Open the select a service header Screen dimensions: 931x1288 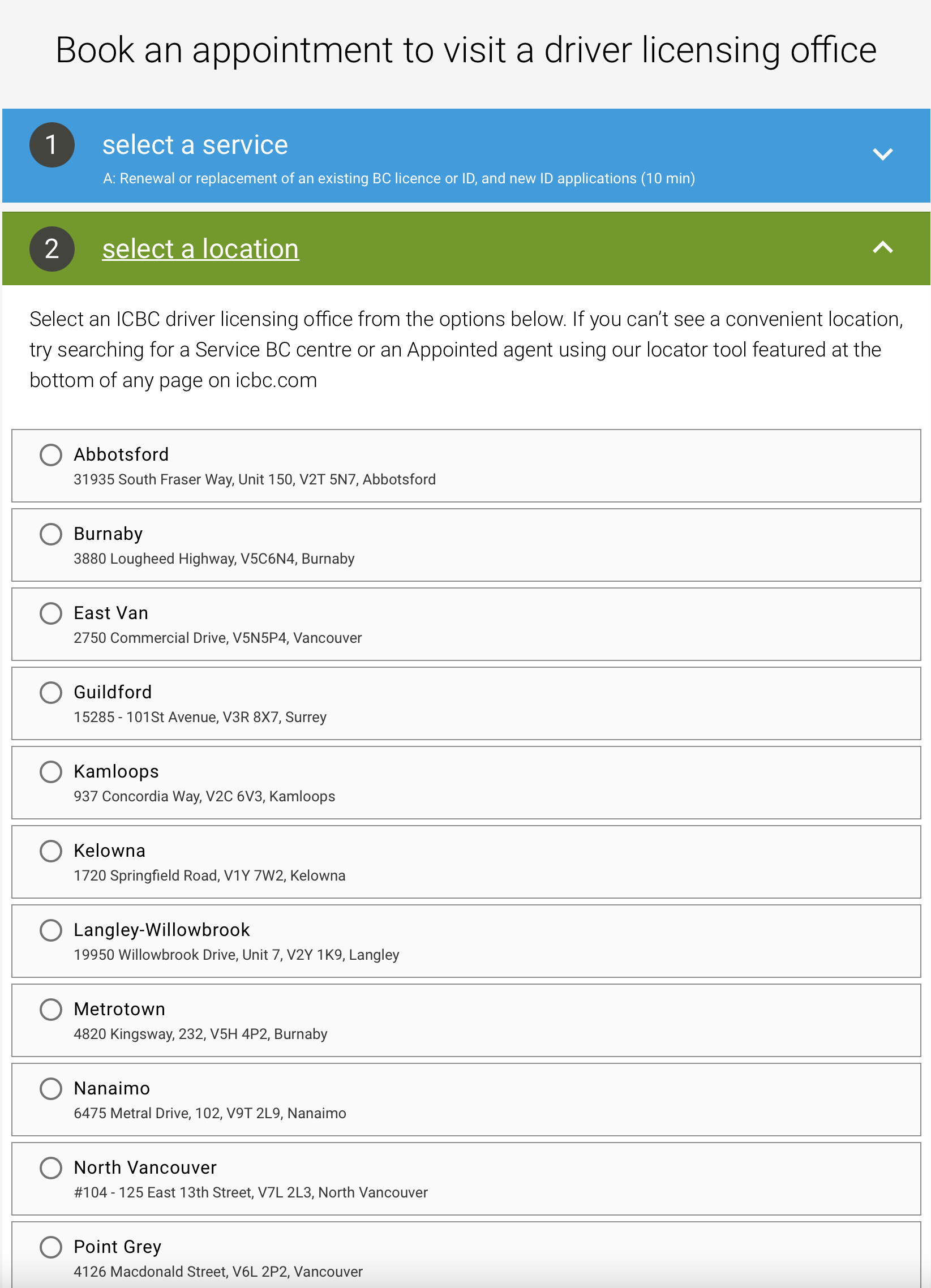pyautogui.click(x=466, y=156)
